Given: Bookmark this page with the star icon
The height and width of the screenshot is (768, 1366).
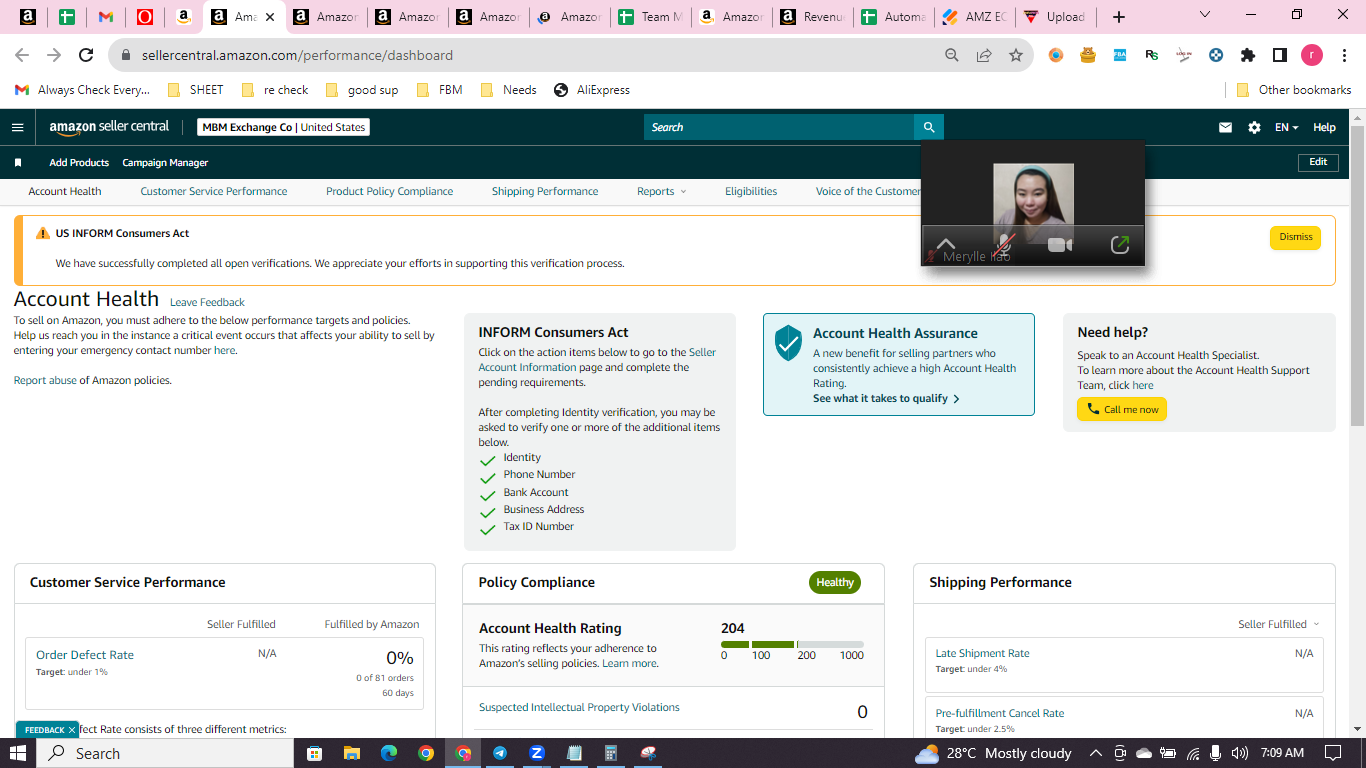Looking at the screenshot, I should [1016, 55].
